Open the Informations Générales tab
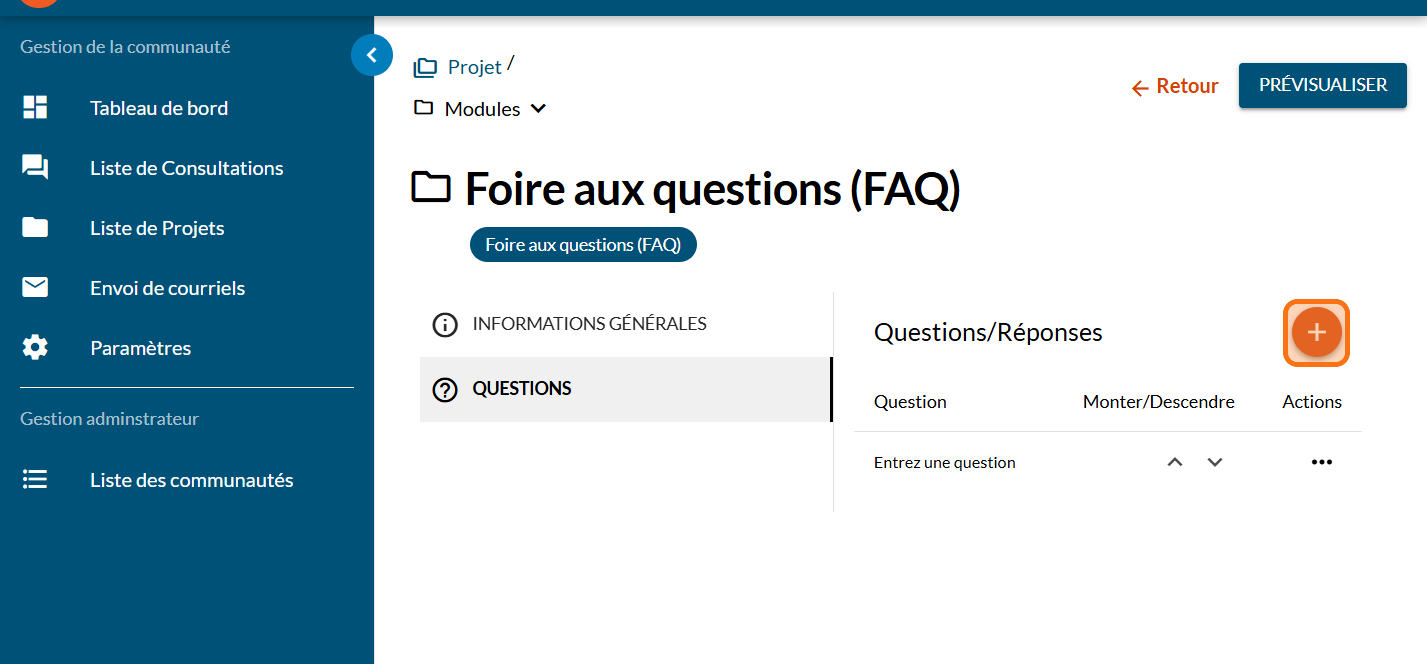Screen dimensions: 1427x664 (x=589, y=324)
